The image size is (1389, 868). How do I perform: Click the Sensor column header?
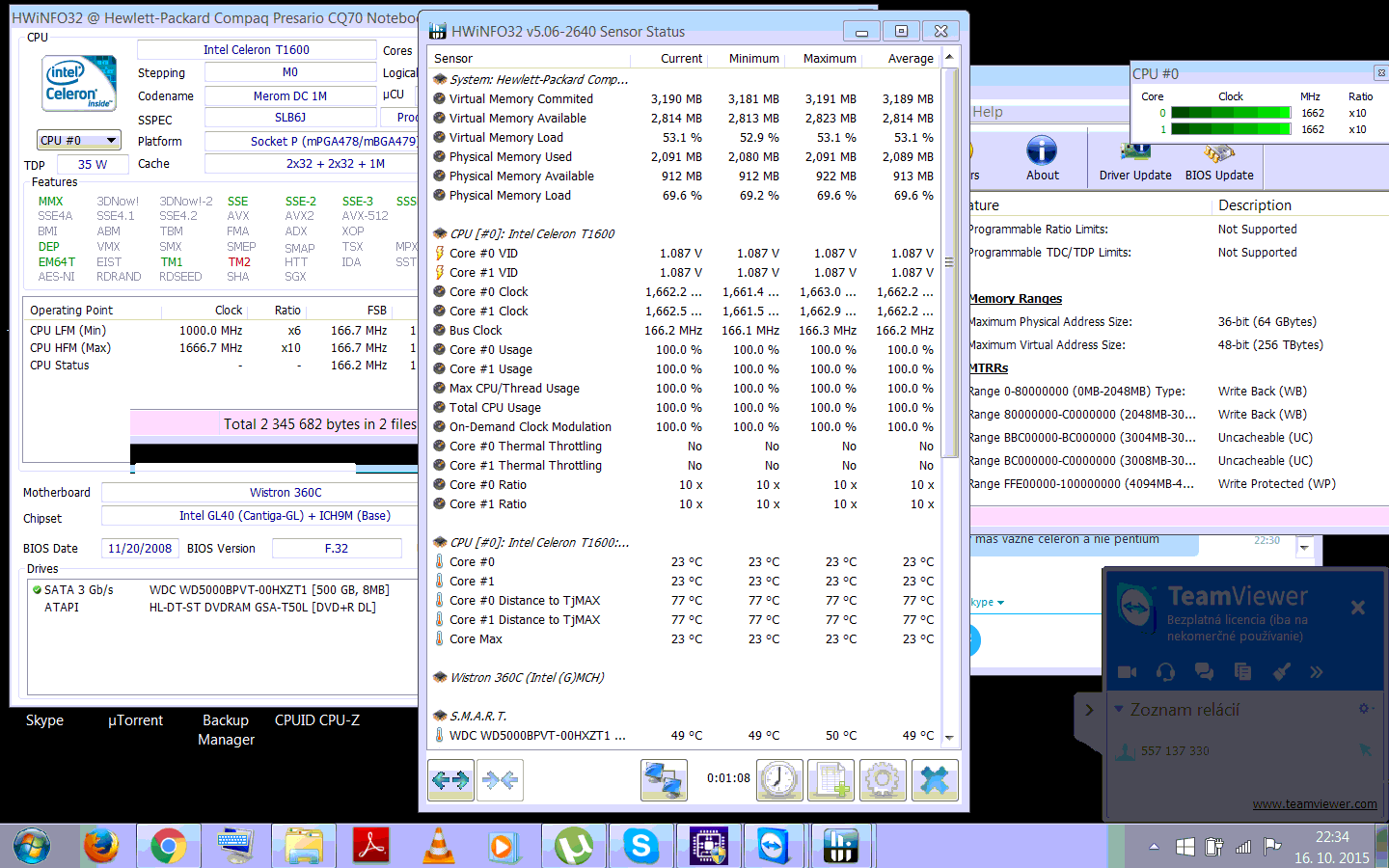point(531,58)
